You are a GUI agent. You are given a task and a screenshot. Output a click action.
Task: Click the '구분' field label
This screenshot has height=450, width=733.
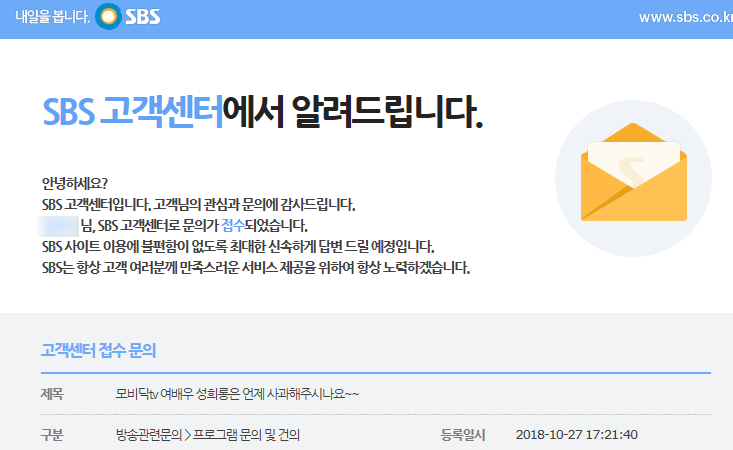pos(52,435)
